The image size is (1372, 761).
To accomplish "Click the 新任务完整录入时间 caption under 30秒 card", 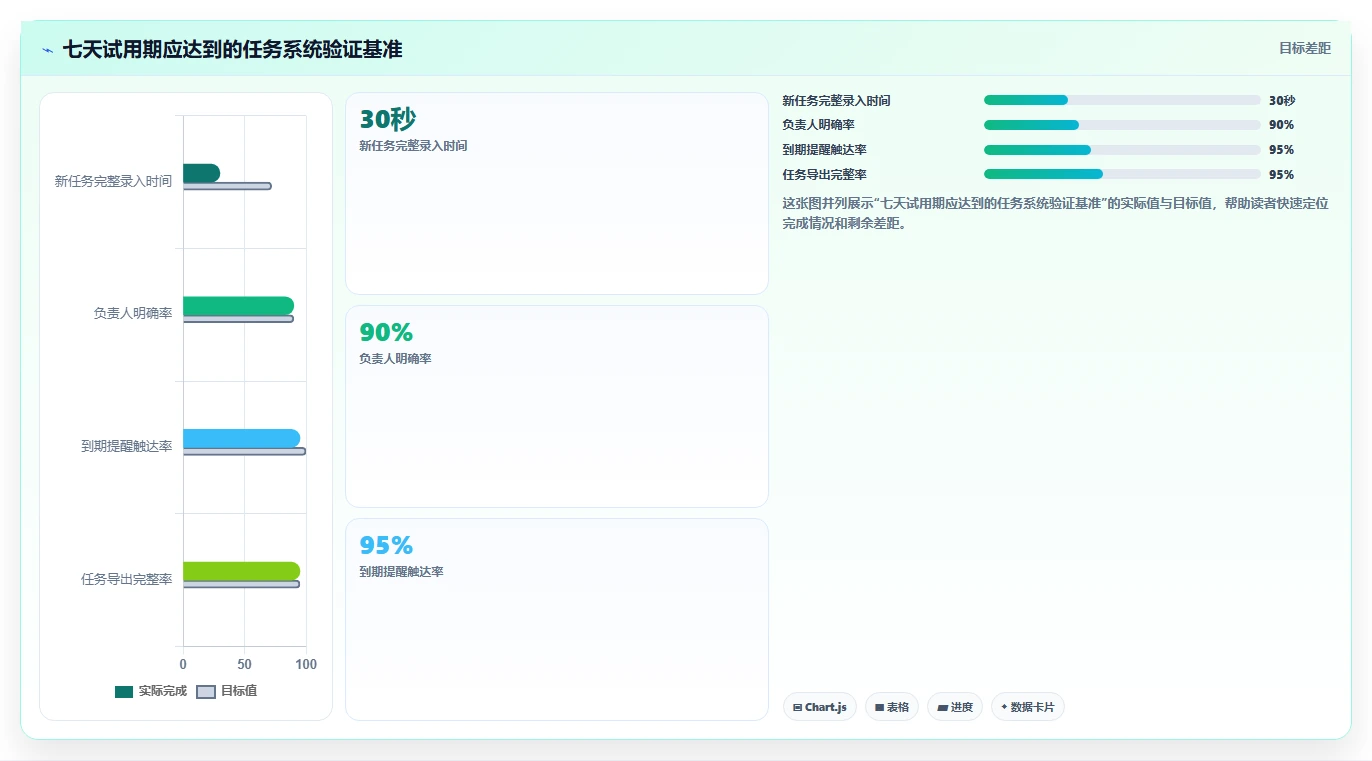I will [413, 145].
